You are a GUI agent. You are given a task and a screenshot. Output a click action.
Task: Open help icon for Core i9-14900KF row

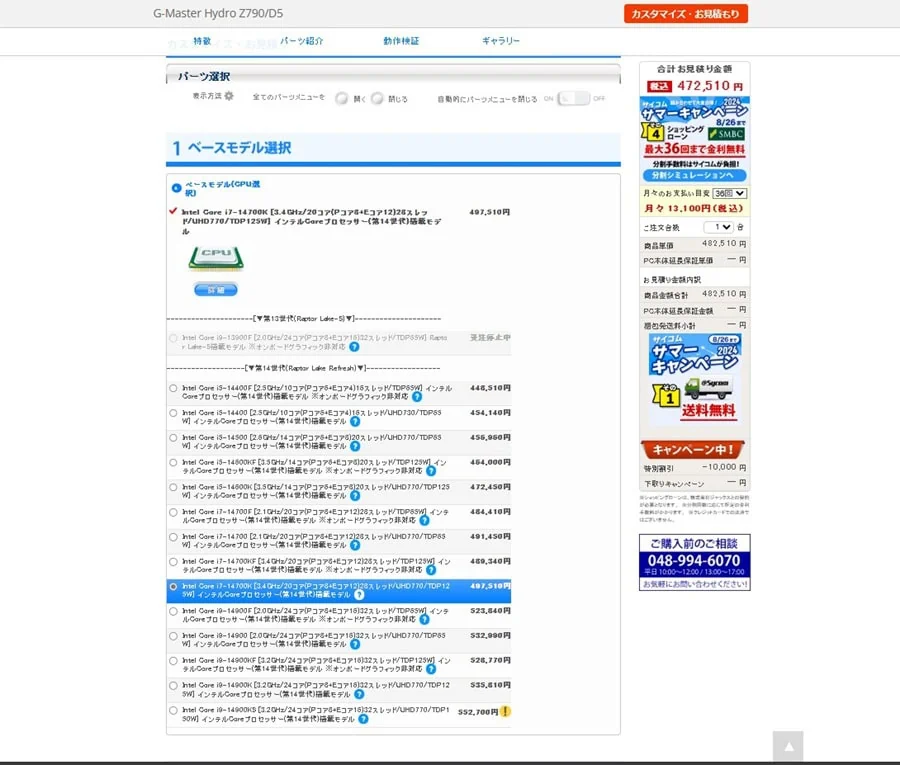(431, 669)
